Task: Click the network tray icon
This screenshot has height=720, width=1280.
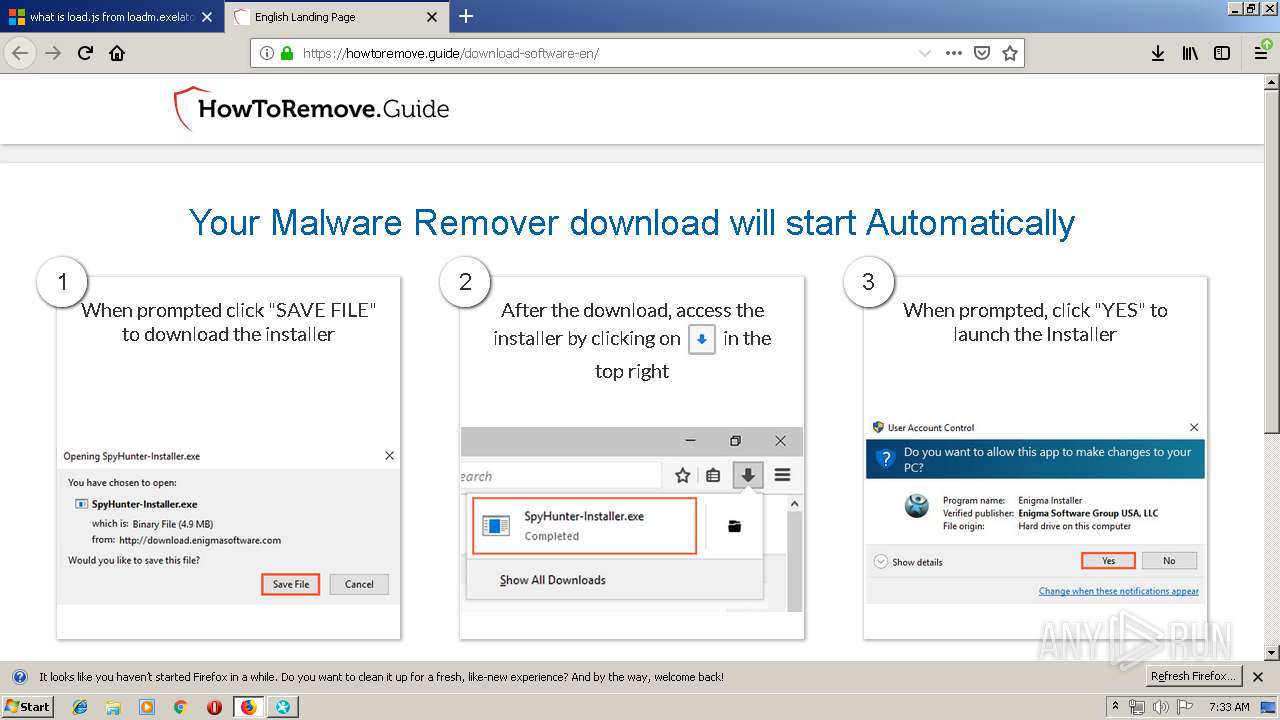Action: [1138, 707]
